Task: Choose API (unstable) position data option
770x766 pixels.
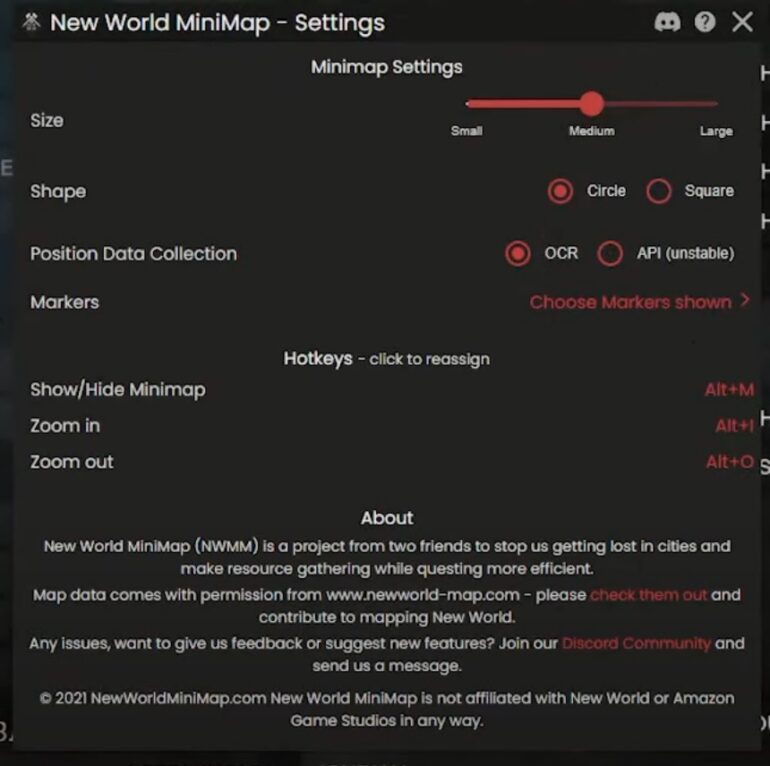Action: point(610,253)
